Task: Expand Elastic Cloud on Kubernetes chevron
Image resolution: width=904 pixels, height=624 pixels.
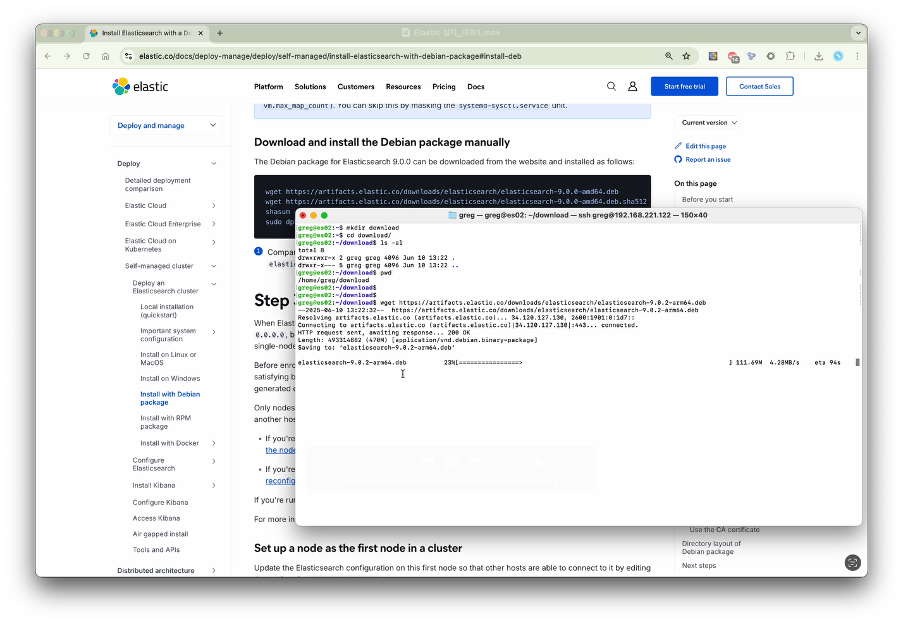Action: click(214, 242)
